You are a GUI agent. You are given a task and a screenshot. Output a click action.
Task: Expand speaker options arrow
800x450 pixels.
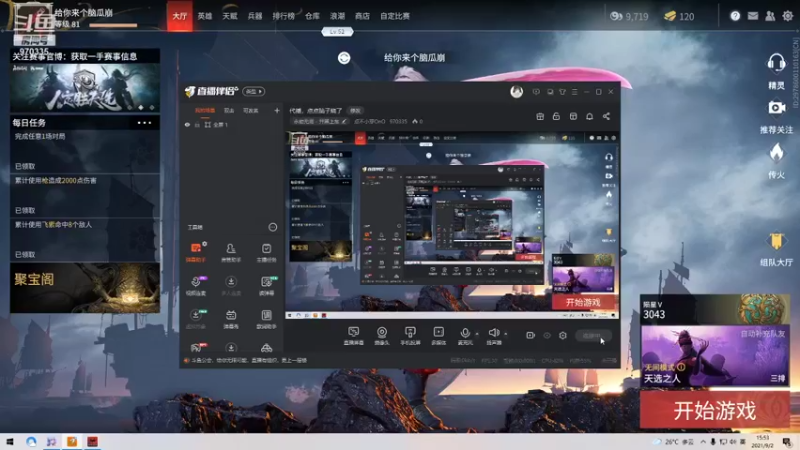click(x=506, y=334)
